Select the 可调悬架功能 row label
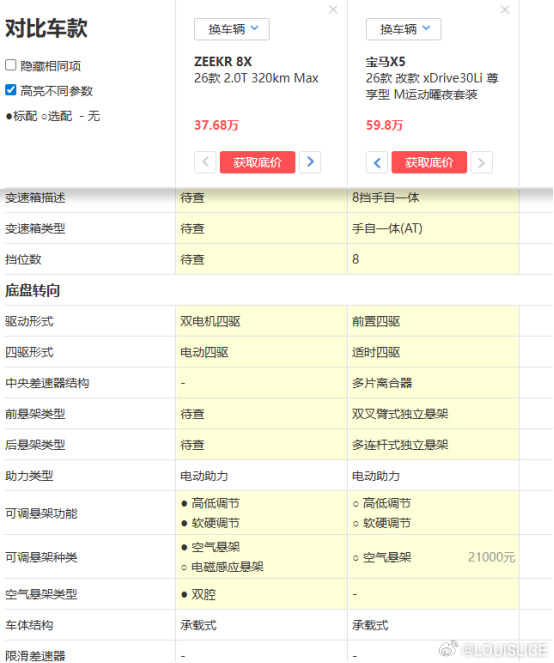Screen dimensions: 554x663 point(41,513)
